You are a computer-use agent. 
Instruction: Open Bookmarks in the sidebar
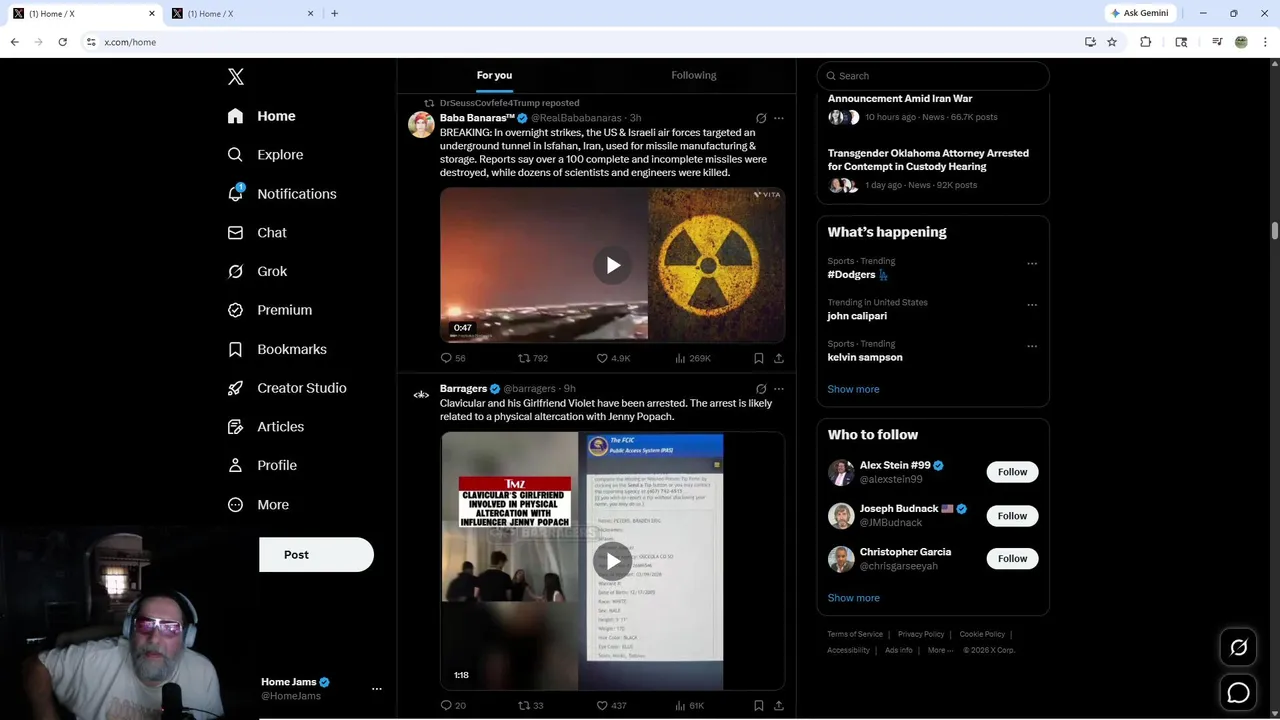[277, 349]
